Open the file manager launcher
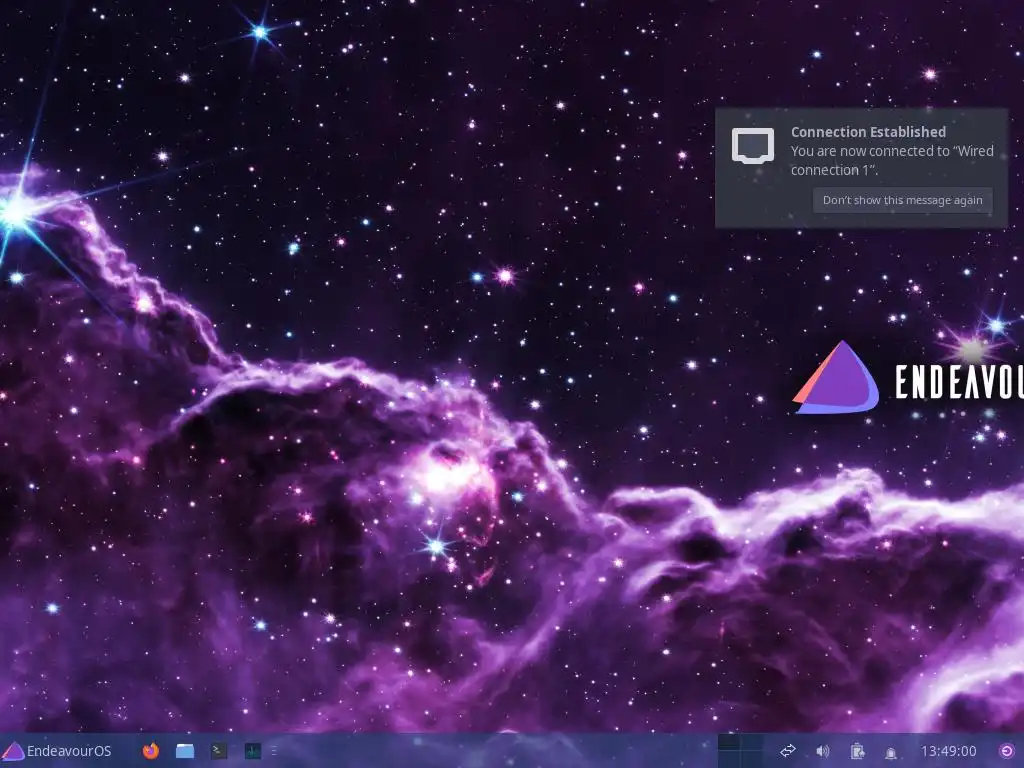The image size is (1024, 768). (x=185, y=751)
